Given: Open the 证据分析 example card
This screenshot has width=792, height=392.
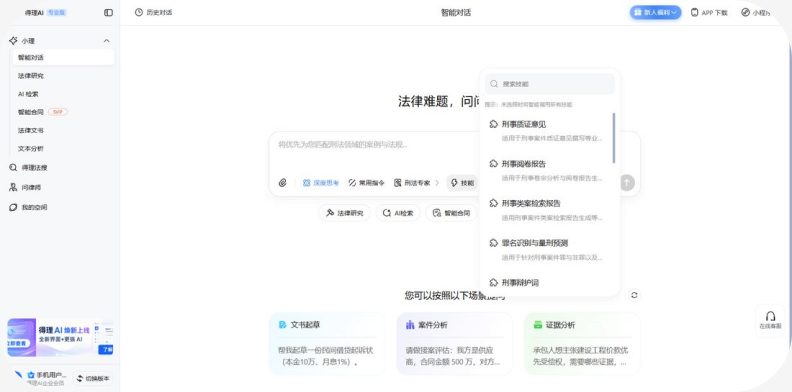Looking at the screenshot, I should (582, 344).
